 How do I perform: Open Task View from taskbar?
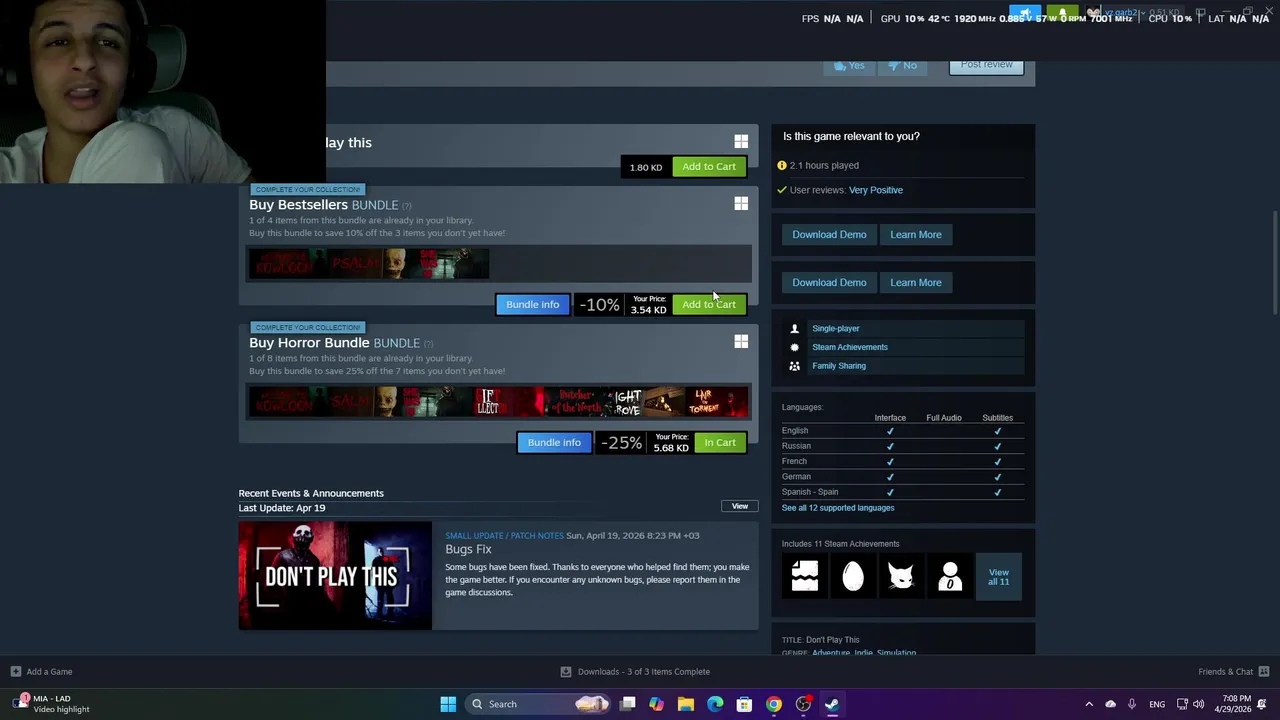(628, 704)
